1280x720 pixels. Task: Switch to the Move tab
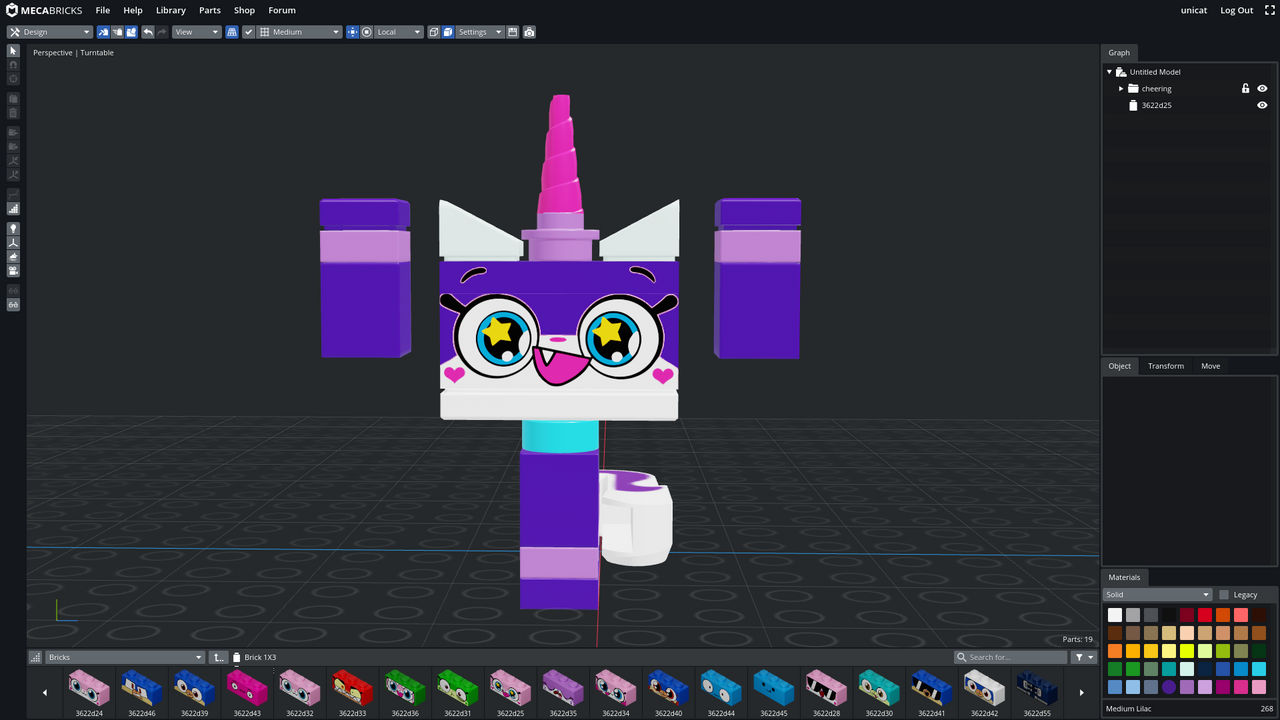pyautogui.click(x=1211, y=366)
